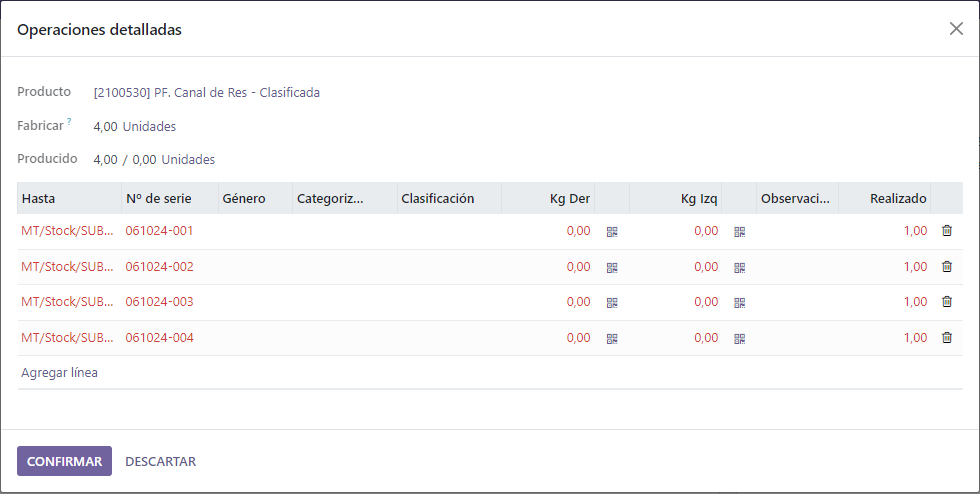Click the DESCARTAR button
This screenshot has width=980, height=494.
(x=161, y=461)
